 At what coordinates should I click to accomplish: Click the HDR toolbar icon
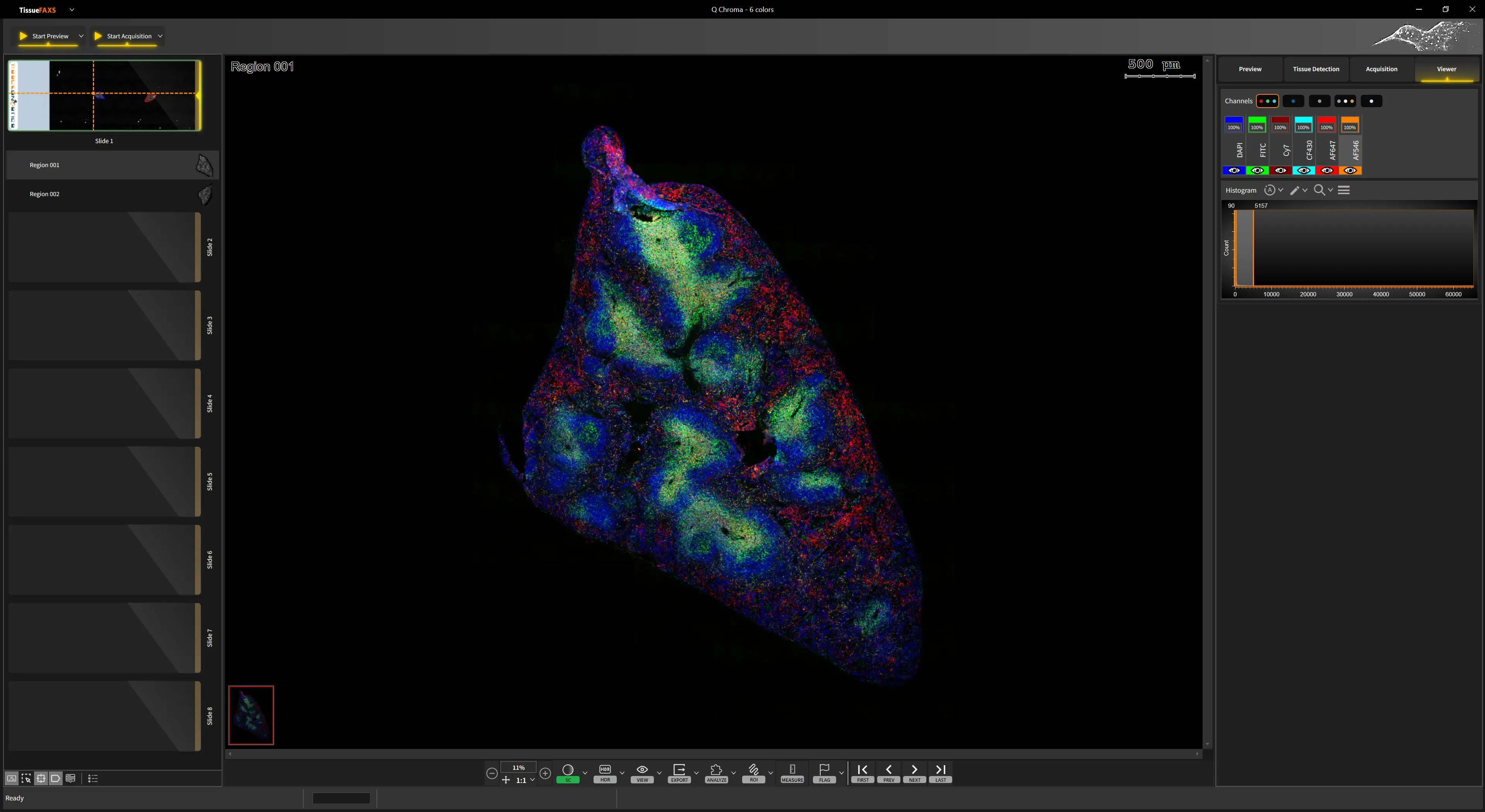[x=605, y=770]
